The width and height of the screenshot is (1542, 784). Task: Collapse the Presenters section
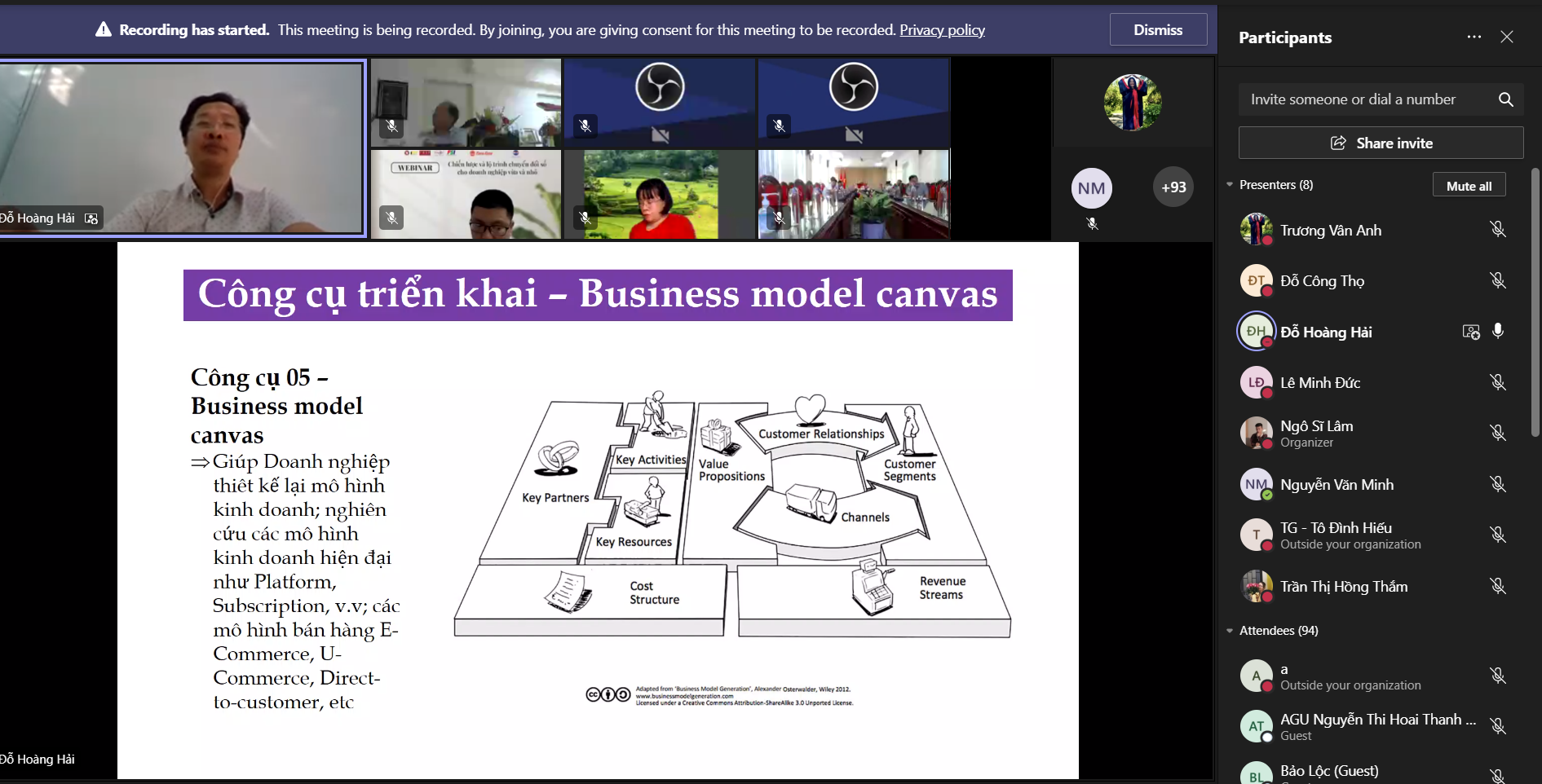click(1230, 185)
